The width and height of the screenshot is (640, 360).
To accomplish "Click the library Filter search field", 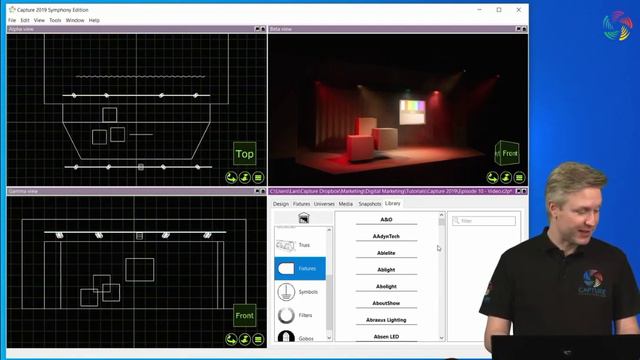I will 484,221.
